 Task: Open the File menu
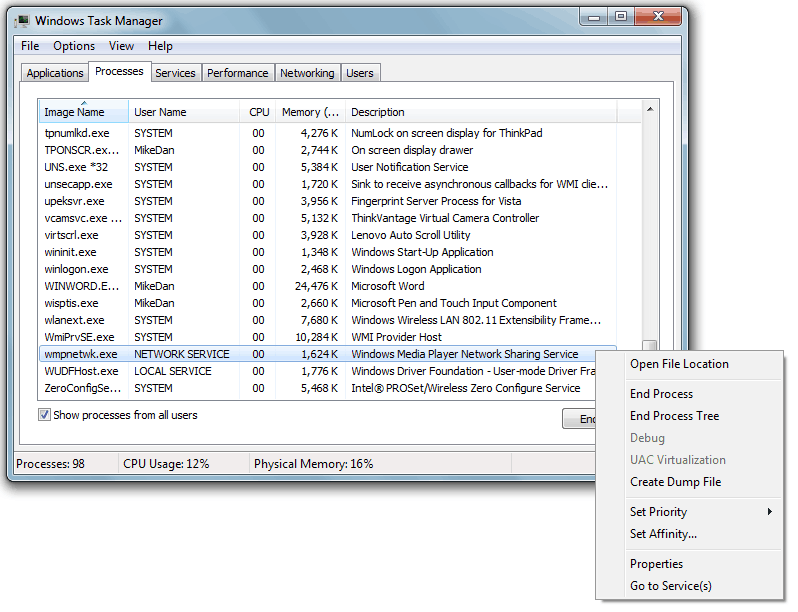coord(30,46)
